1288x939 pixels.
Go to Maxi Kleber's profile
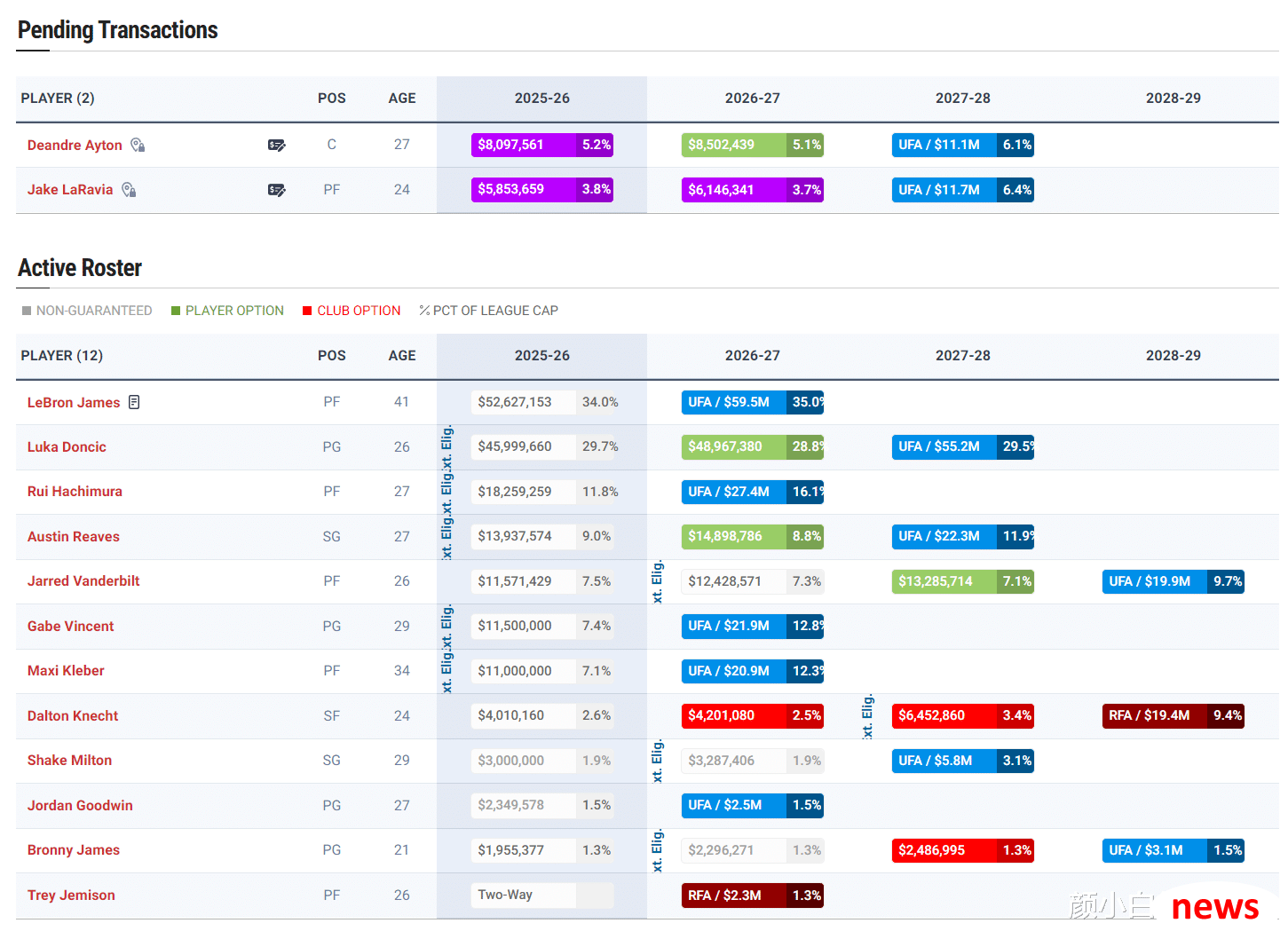coord(66,670)
